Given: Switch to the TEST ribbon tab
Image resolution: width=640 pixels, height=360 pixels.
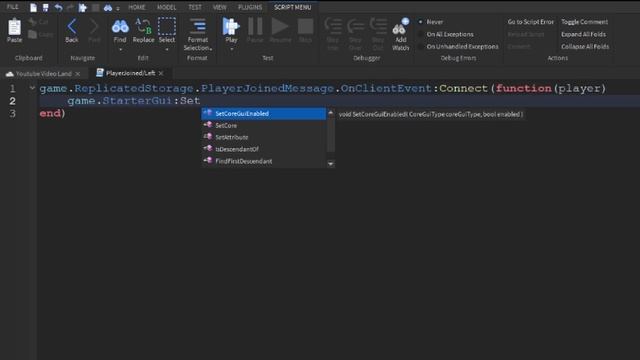Looking at the screenshot, I should coord(195,7).
